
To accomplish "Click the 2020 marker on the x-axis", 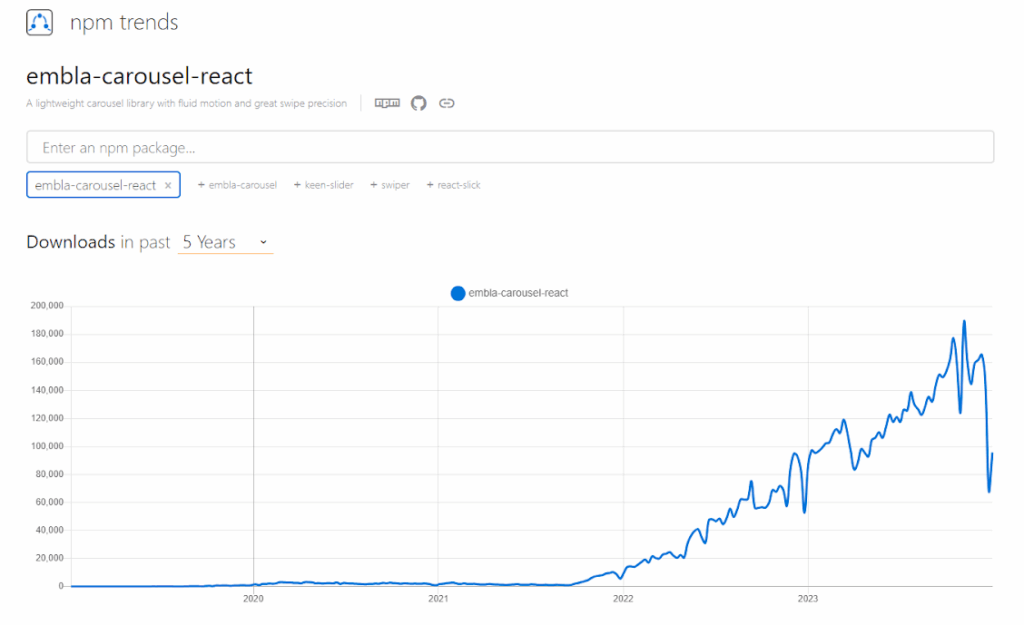I will coord(253,598).
